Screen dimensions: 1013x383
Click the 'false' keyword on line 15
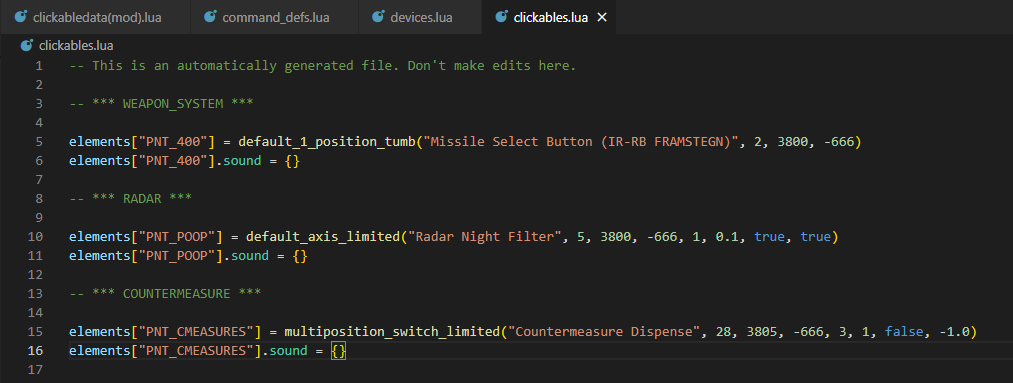tap(904, 332)
